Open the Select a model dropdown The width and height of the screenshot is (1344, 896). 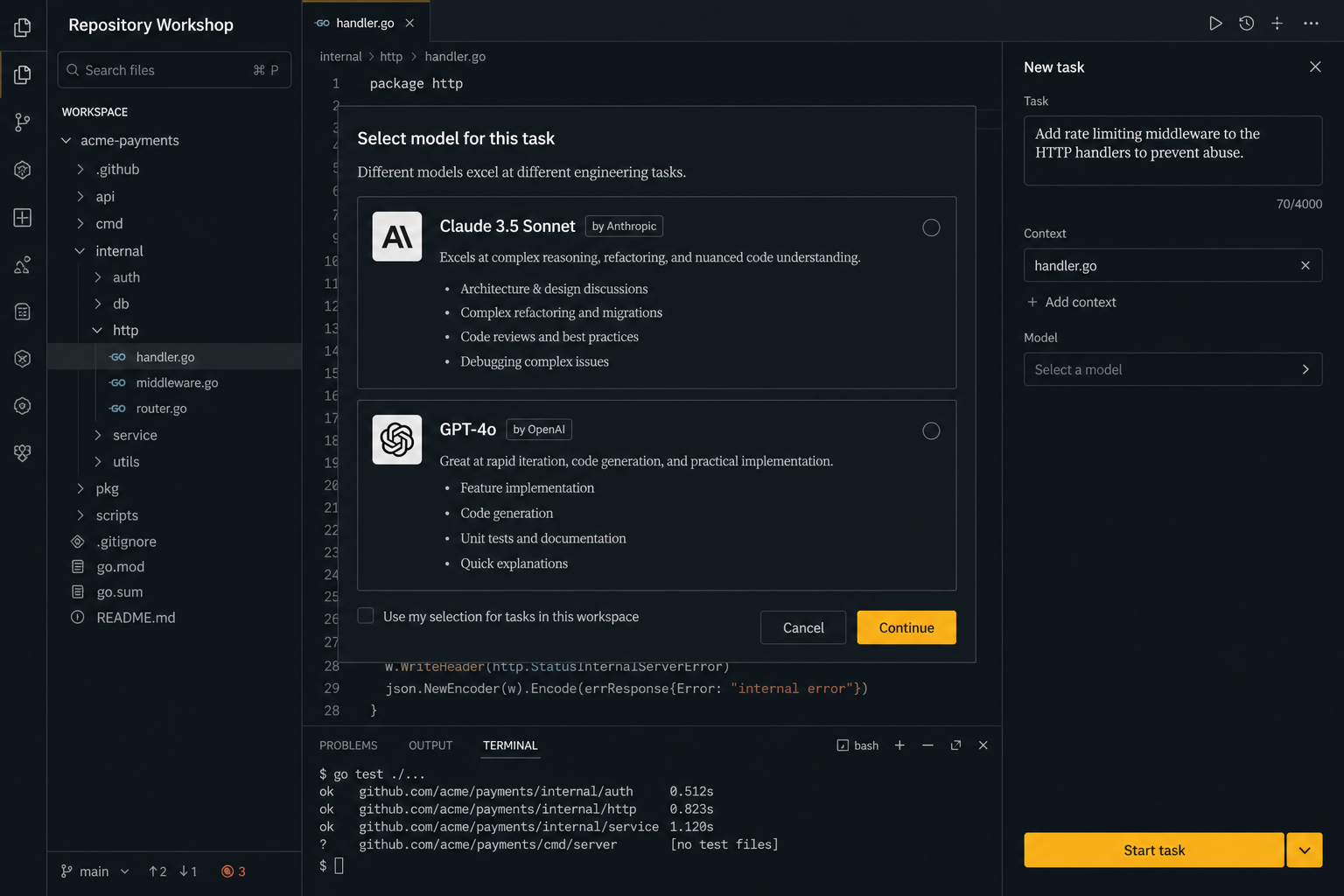click(x=1172, y=369)
